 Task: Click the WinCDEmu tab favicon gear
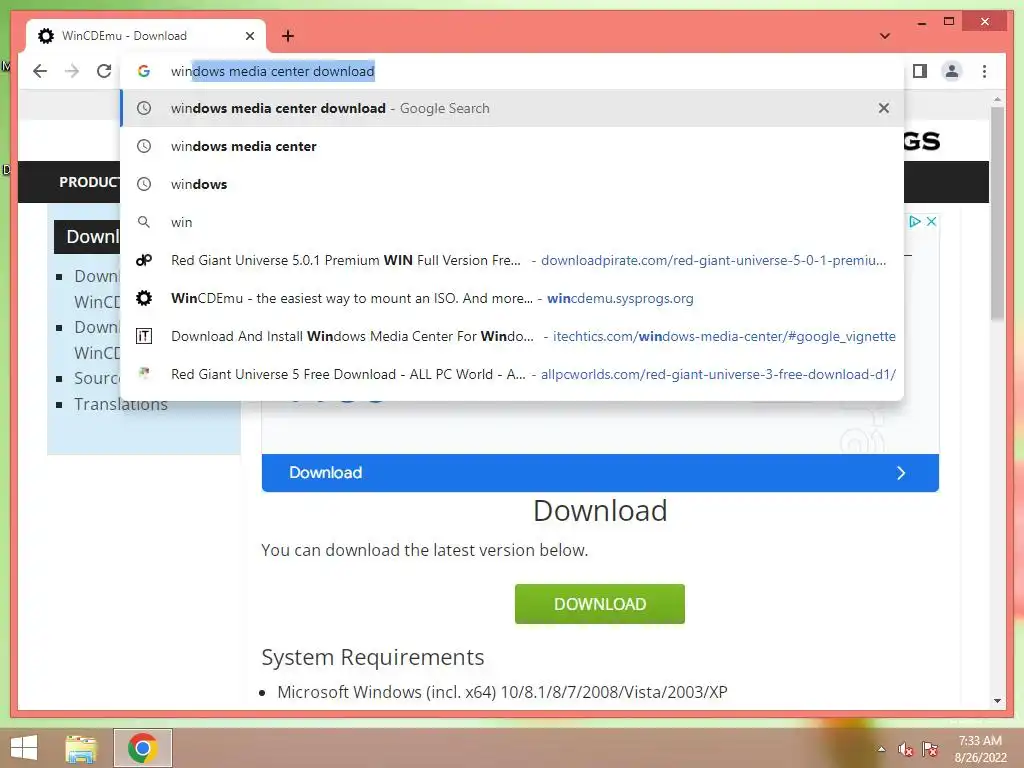point(46,36)
